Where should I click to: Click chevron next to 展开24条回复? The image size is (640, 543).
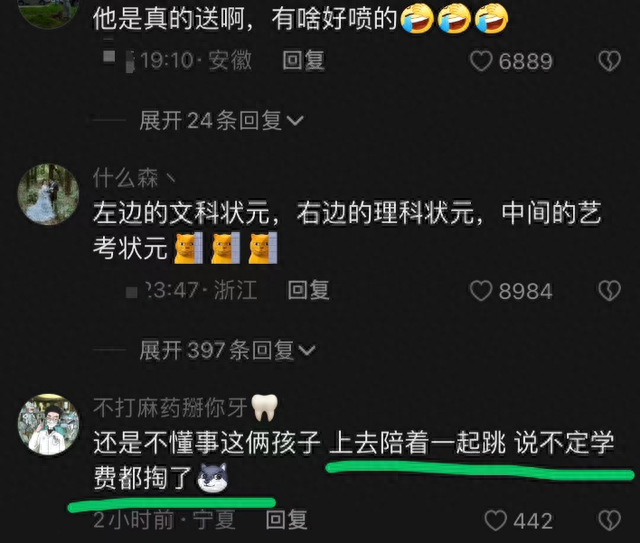click(295, 121)
